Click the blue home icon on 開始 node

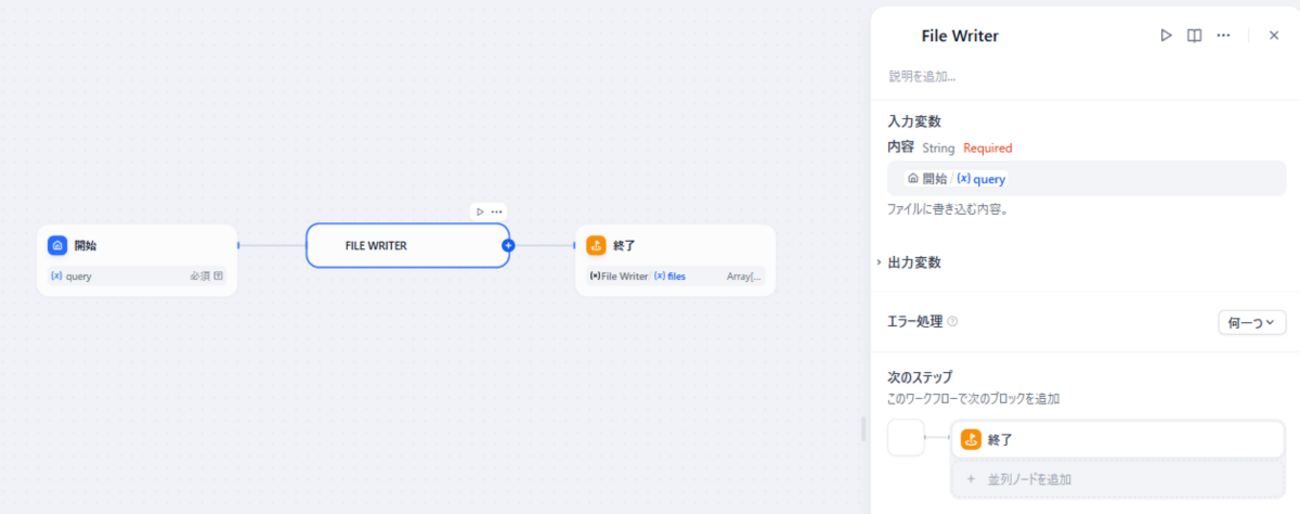tap(58, 245)
